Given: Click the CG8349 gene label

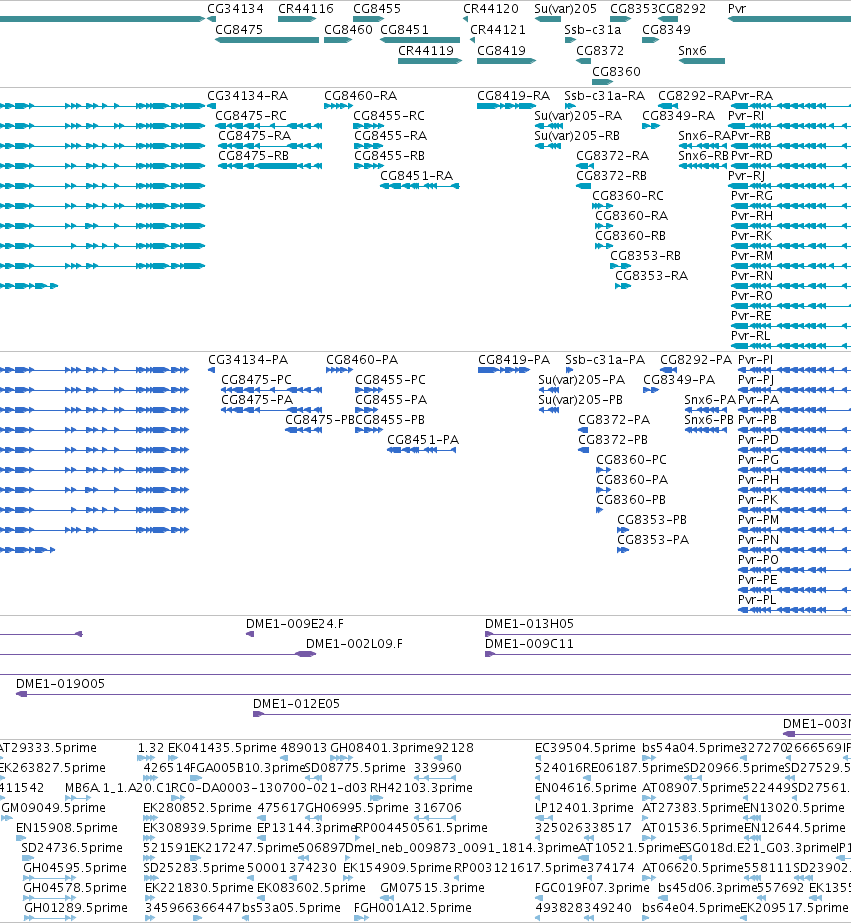Looking at the screenshot, I should tap(666, 29).
